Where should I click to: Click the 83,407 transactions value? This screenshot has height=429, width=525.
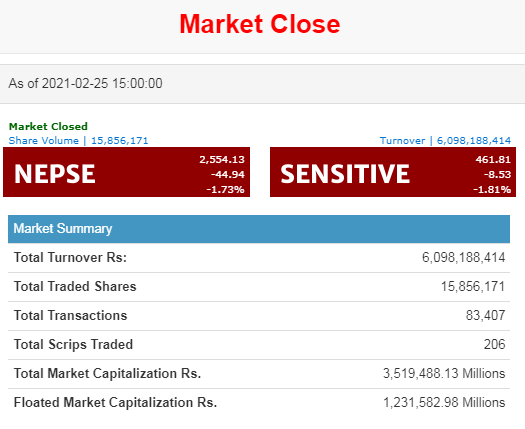point(485,316)
